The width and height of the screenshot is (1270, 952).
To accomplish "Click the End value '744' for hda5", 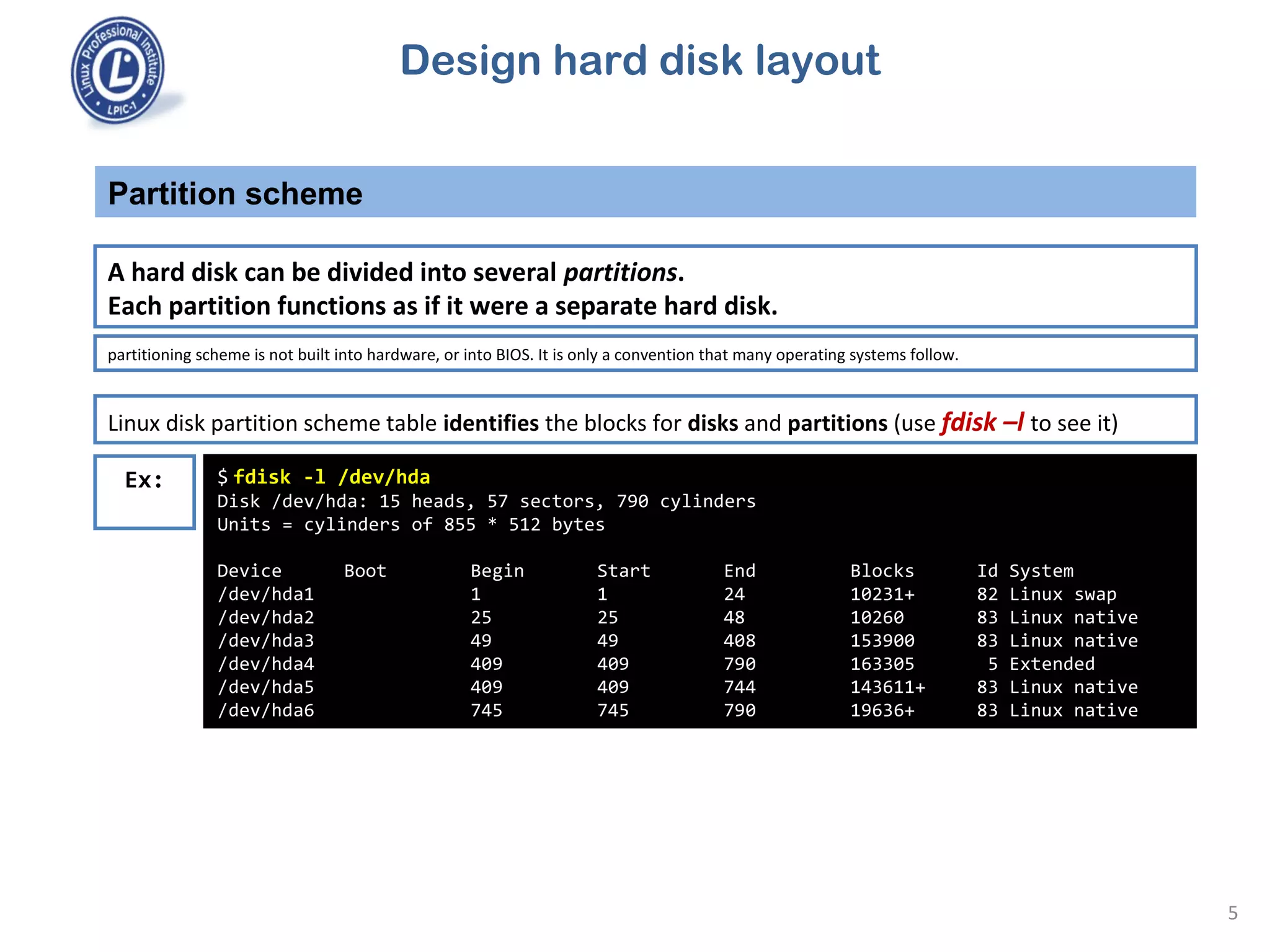I will [740, 687].
